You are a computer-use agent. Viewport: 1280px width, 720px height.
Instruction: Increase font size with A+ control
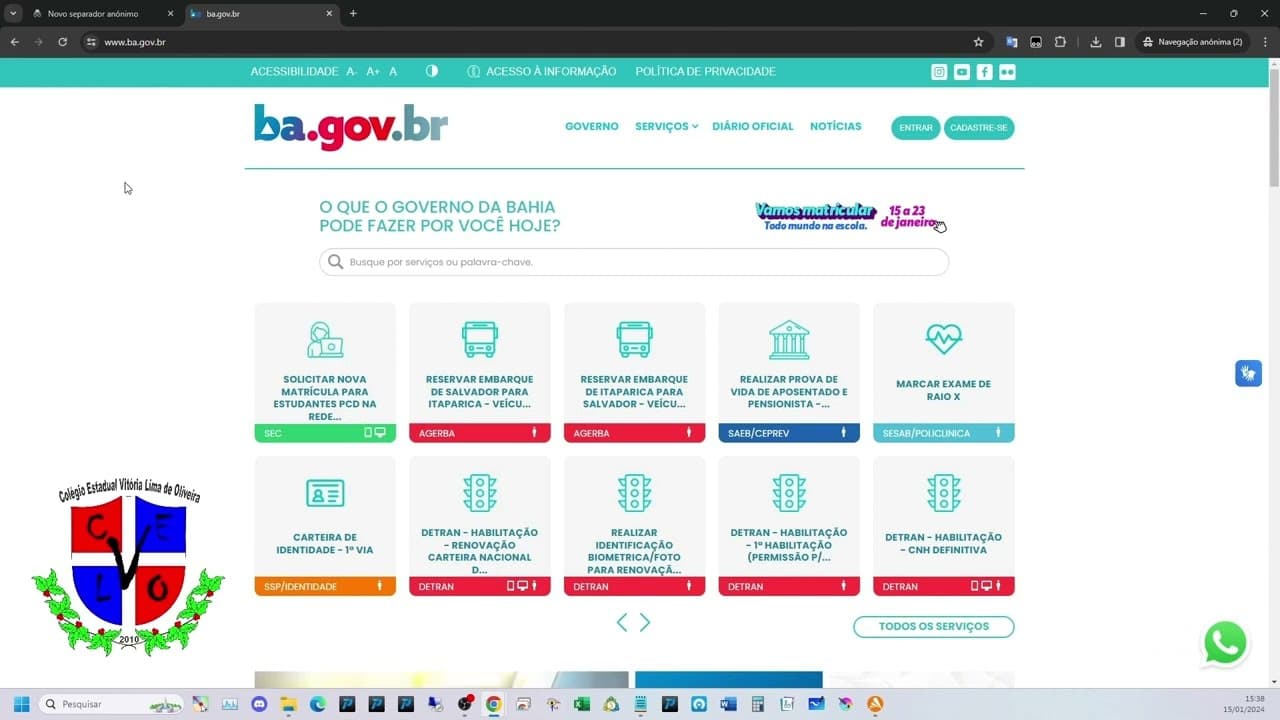373,72
